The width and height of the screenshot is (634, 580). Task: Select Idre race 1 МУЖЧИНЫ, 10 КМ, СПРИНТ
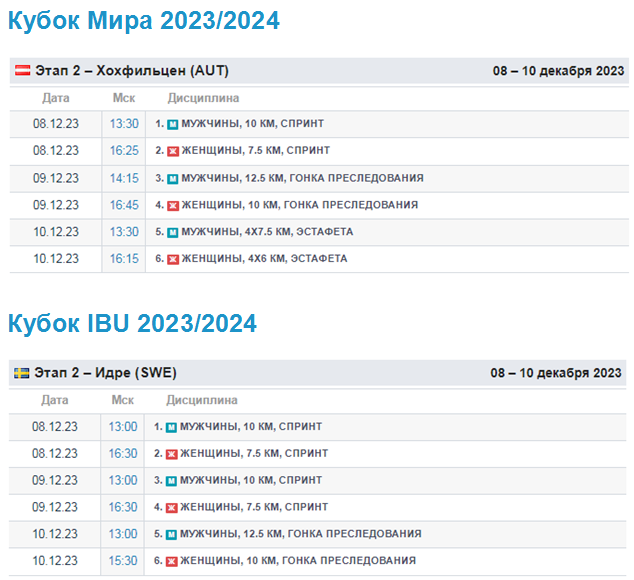(x=251, y=427)
